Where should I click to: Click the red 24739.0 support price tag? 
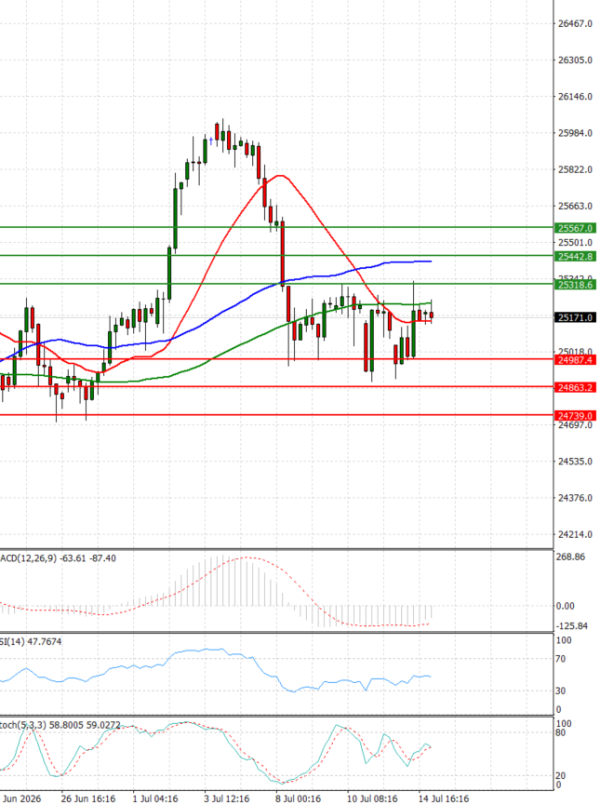[575, 415]
